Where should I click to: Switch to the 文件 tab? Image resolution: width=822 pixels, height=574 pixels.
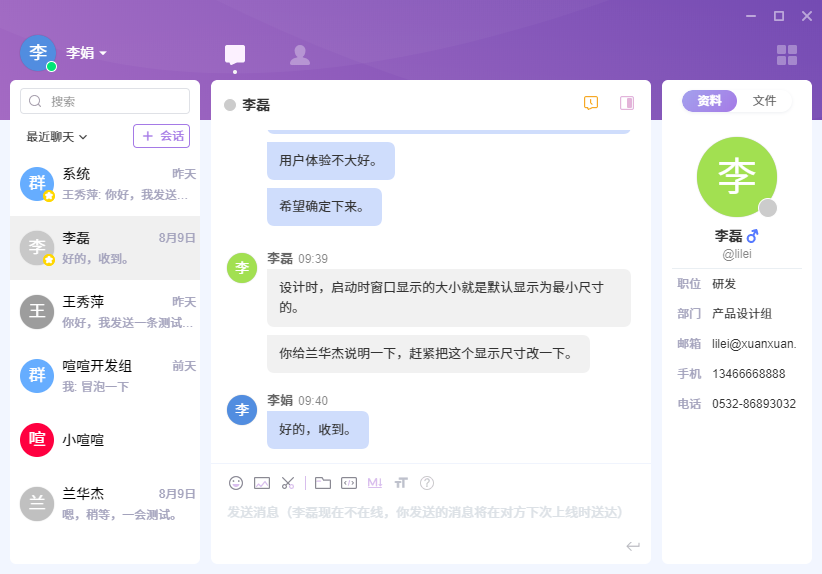click(764, 101)
